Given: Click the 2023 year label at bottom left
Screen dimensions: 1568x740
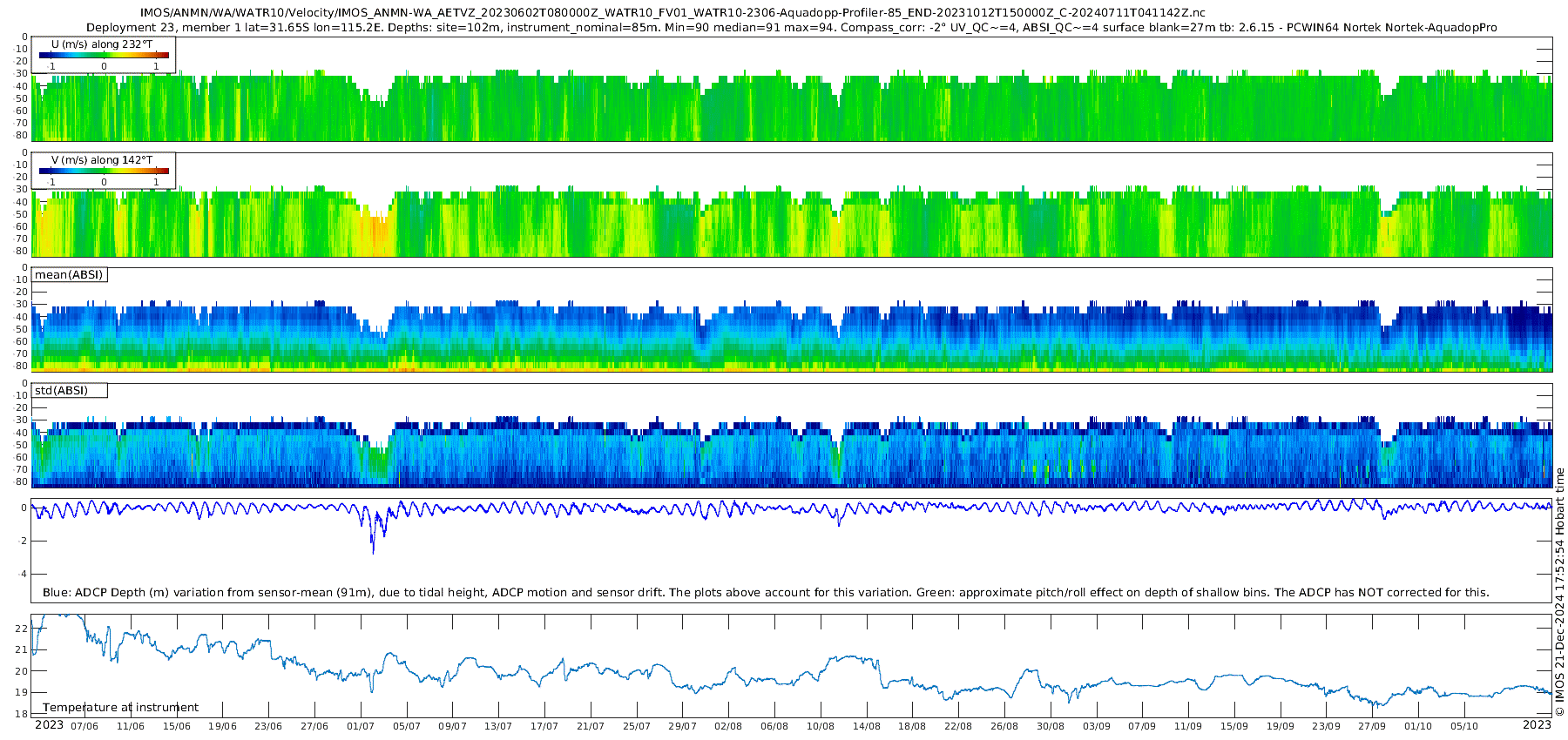Looking at the screenshot, I should tap(49, 725).
